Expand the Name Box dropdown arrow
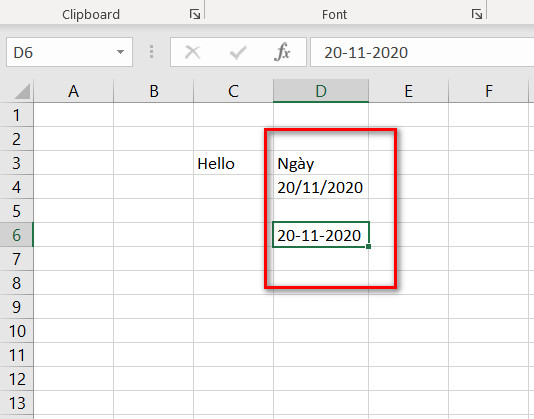Viewport: 534px width, 419px height. [120, 52]
